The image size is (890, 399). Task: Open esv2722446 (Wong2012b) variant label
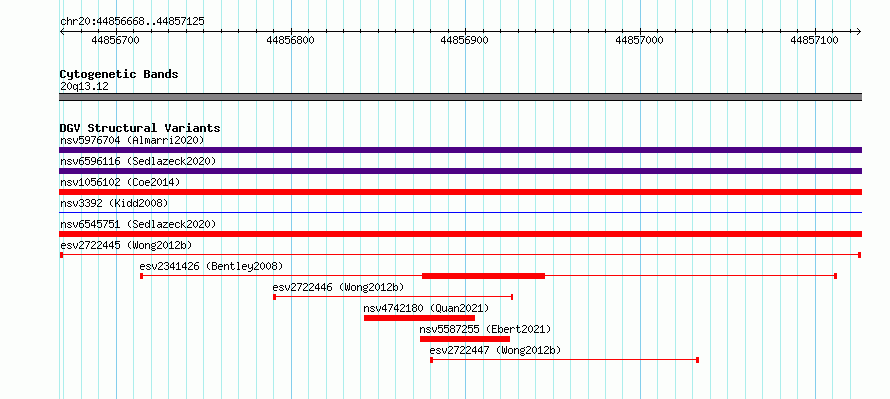click(x=338, y=287)
